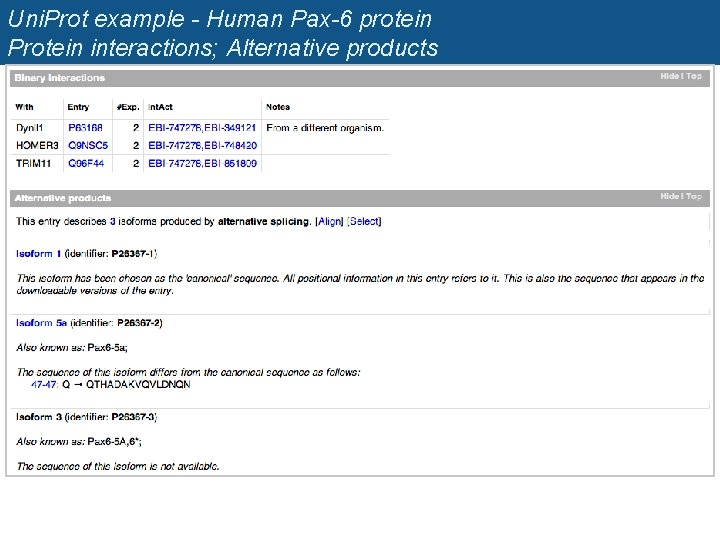Click the '#Exp.' column header
720x540 pixels.
[128, 107]
